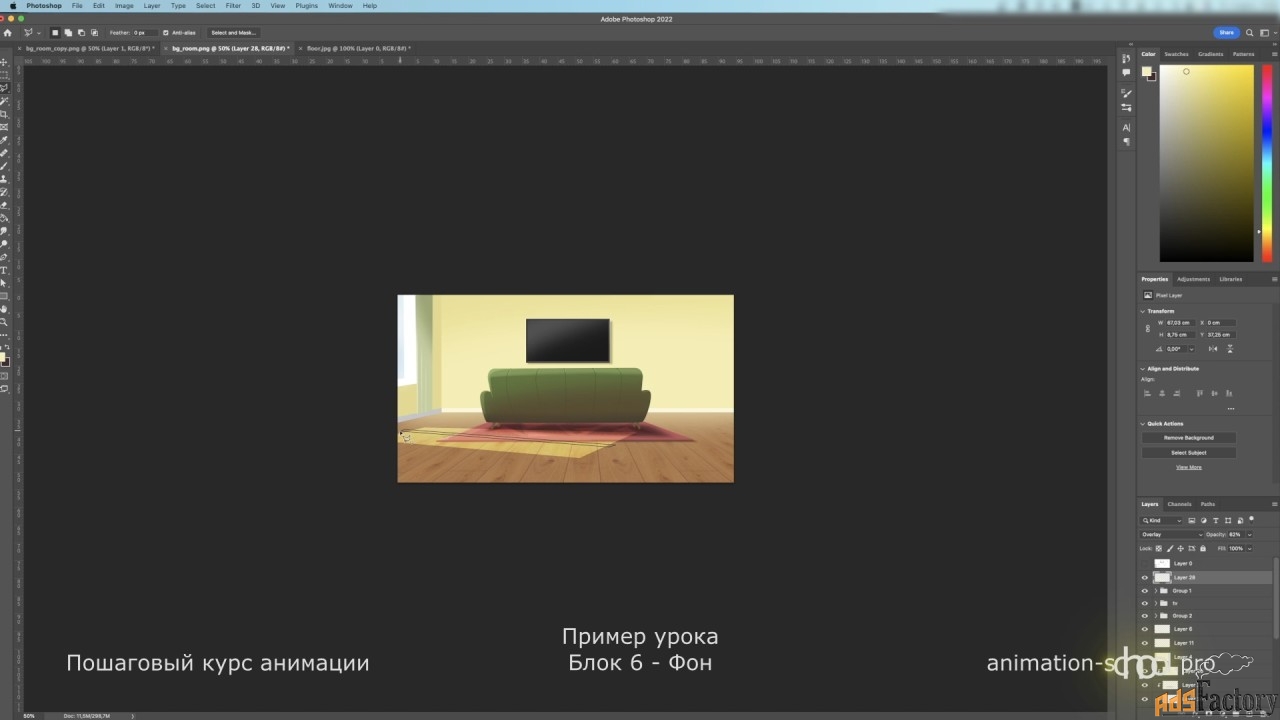
Task: Click Select and Mask button
Action: coord(233,33)
